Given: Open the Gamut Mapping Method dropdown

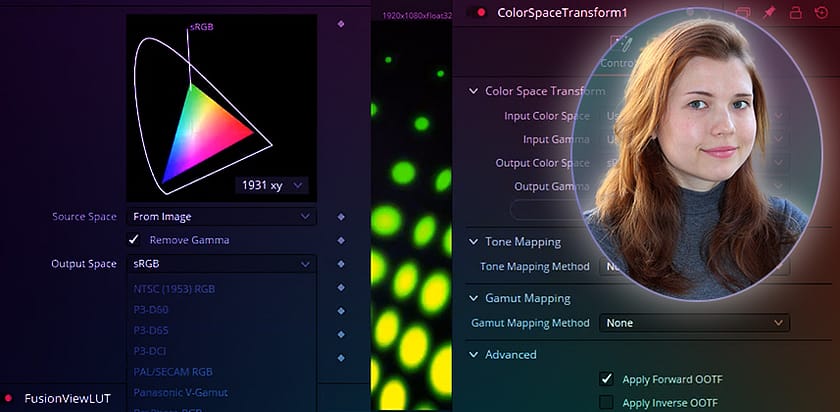Looking at the screenshot, I should coord(694,323).
